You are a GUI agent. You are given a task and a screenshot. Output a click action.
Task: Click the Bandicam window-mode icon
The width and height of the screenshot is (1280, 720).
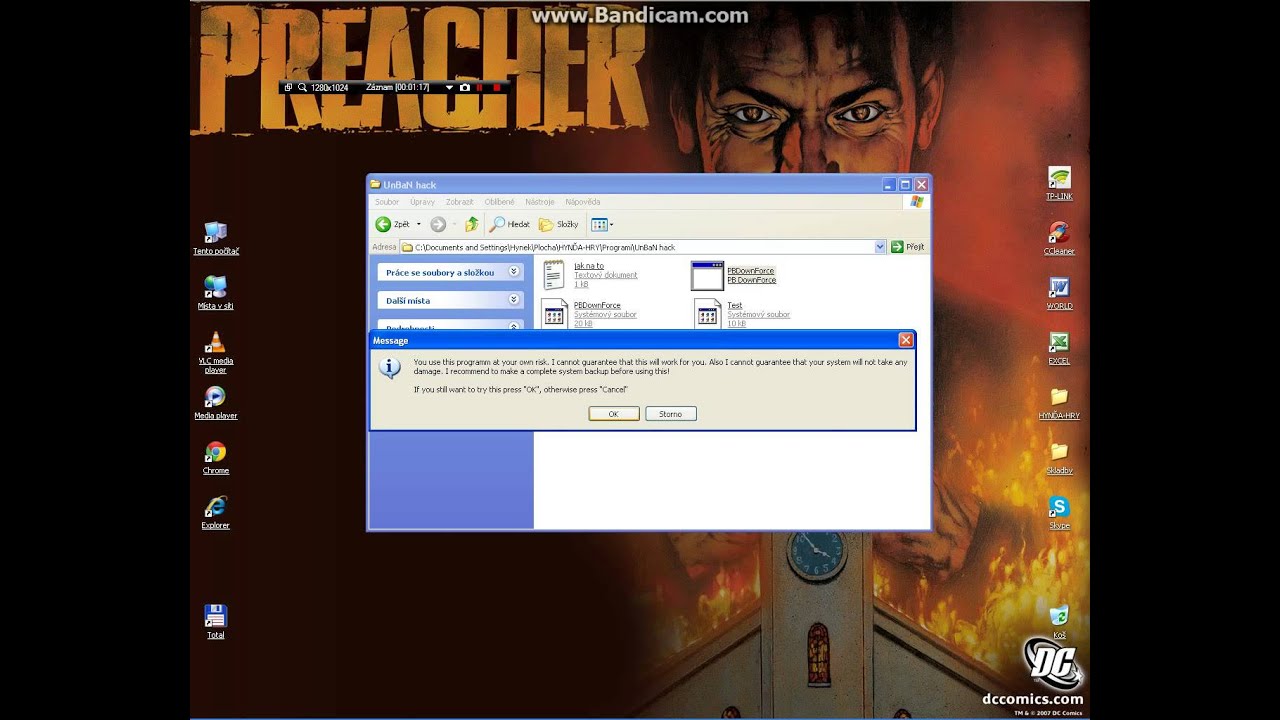[x=288, y=88]
